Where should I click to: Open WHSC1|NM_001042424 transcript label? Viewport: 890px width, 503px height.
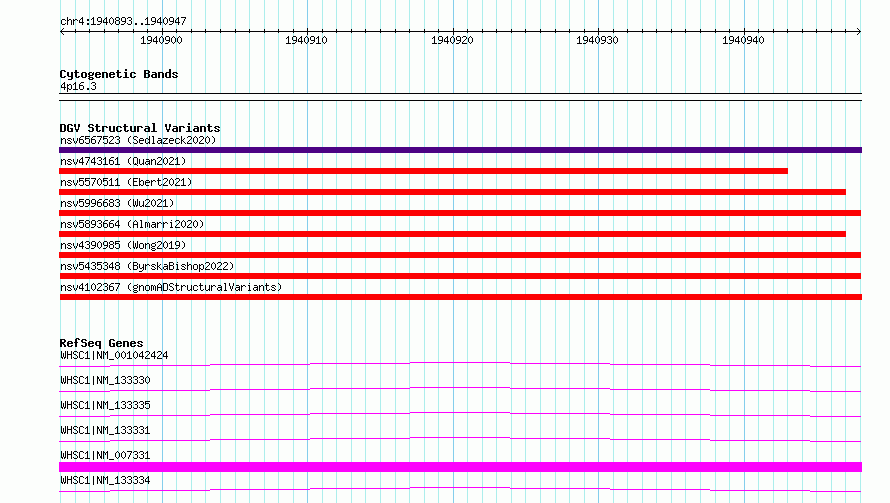(x=114, y=355)
